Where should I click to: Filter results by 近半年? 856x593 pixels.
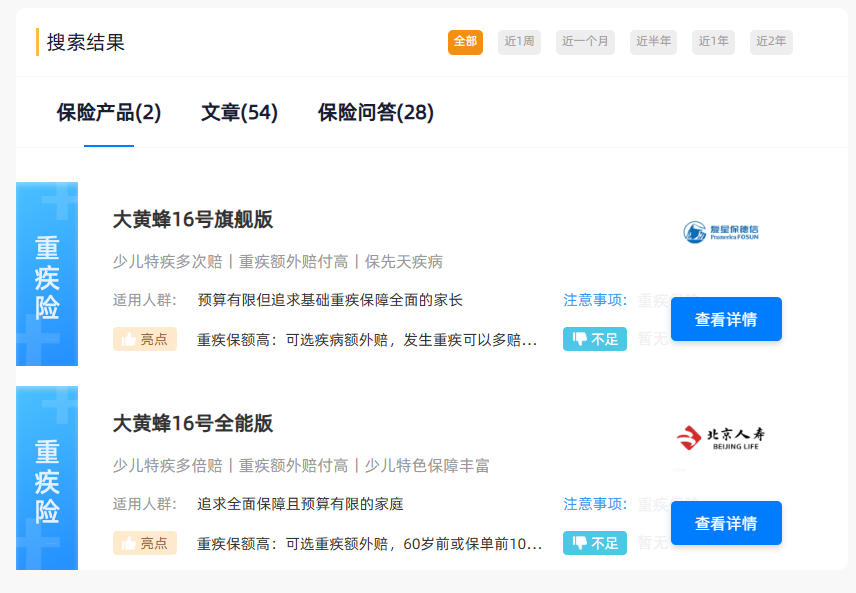click(653, 42)
